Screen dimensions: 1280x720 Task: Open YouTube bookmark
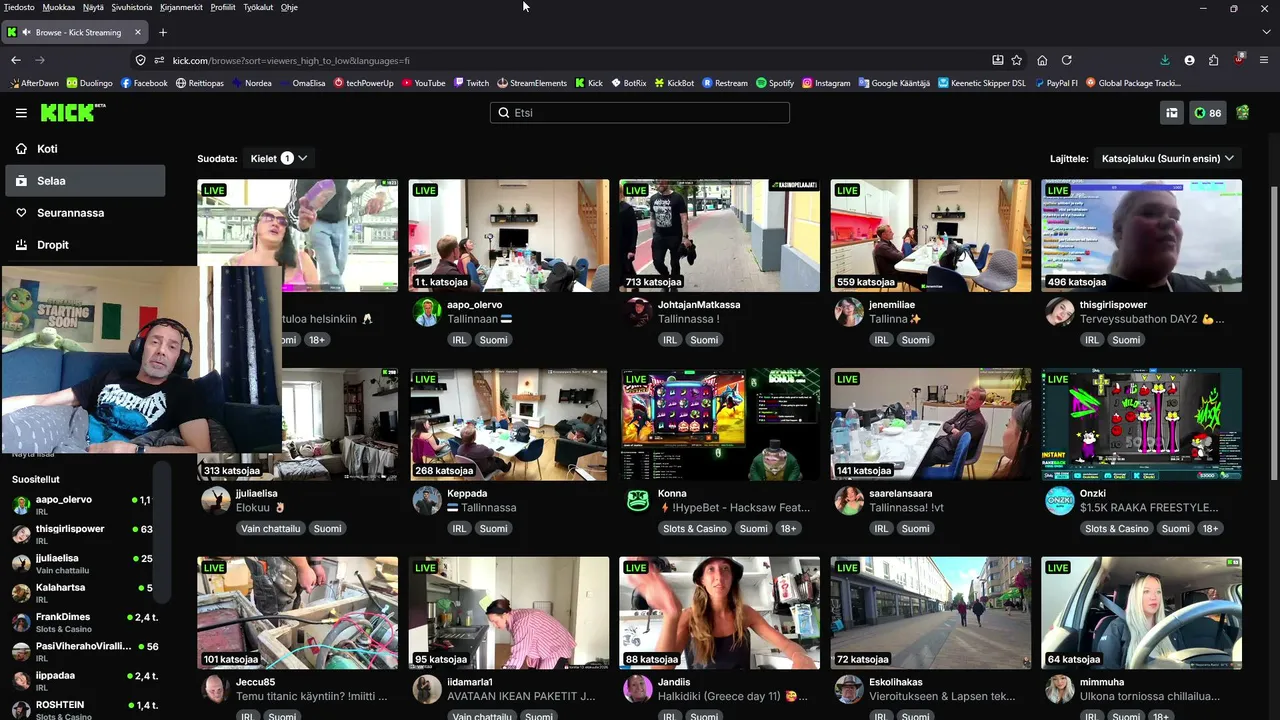pyautogui.click(x=424, y=83)
